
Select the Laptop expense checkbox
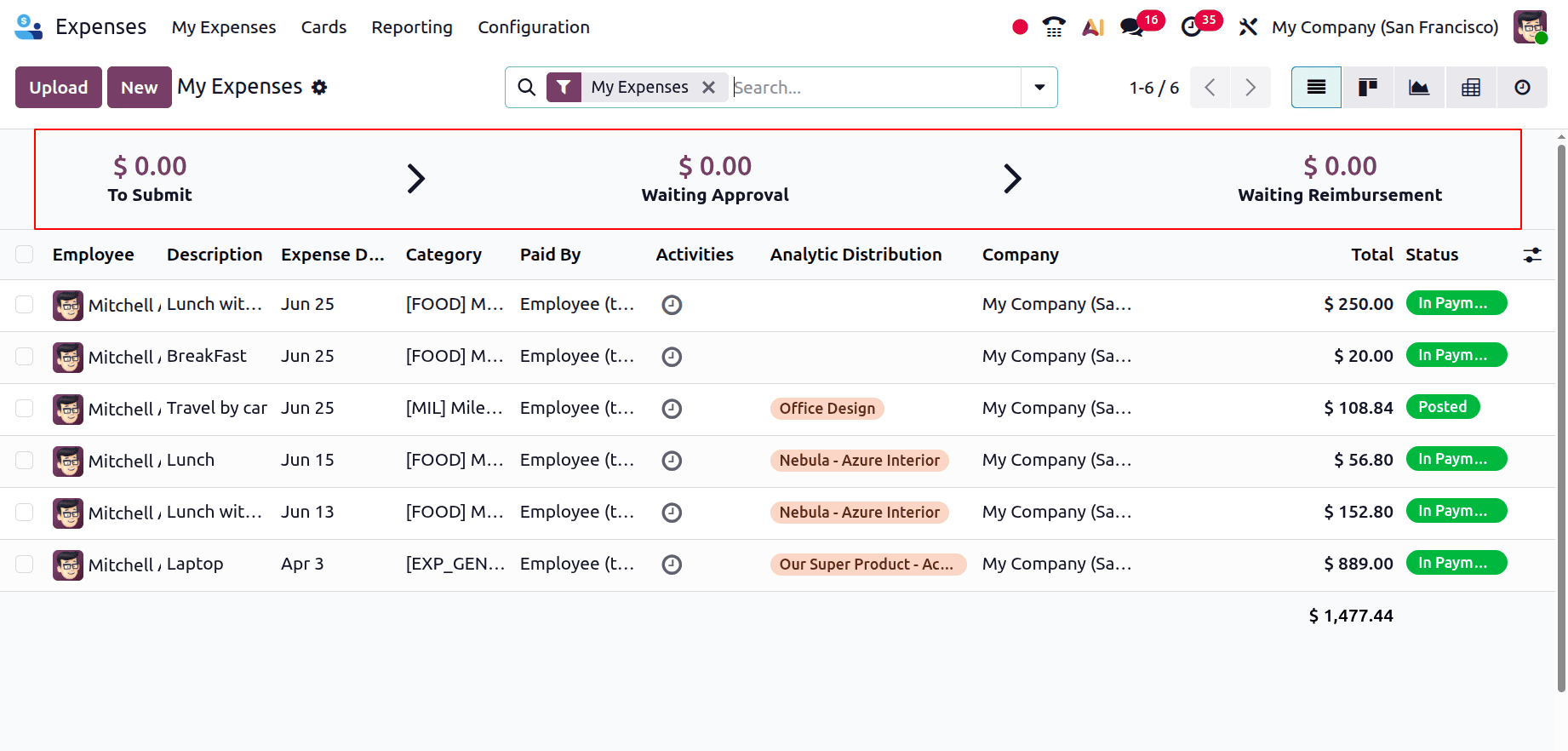(x=25, y=565)
